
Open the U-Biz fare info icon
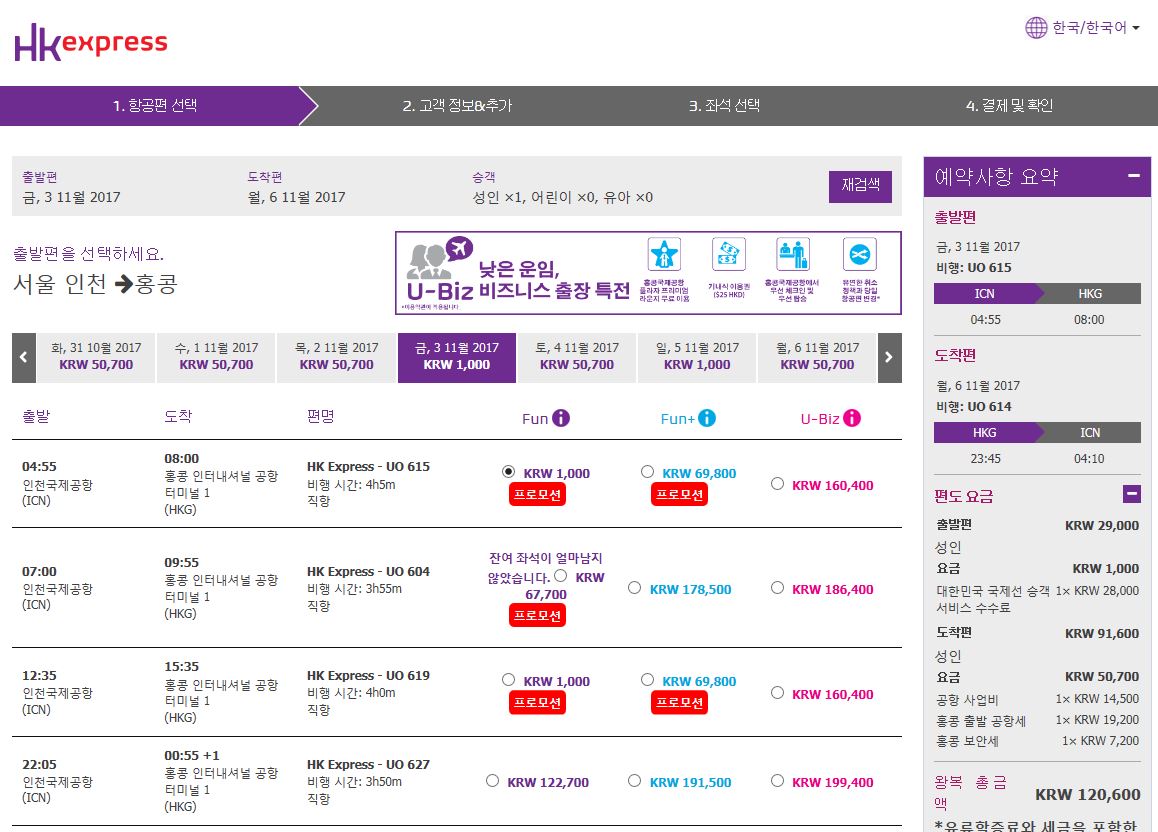pyautogui.click(x=852, y=418)
